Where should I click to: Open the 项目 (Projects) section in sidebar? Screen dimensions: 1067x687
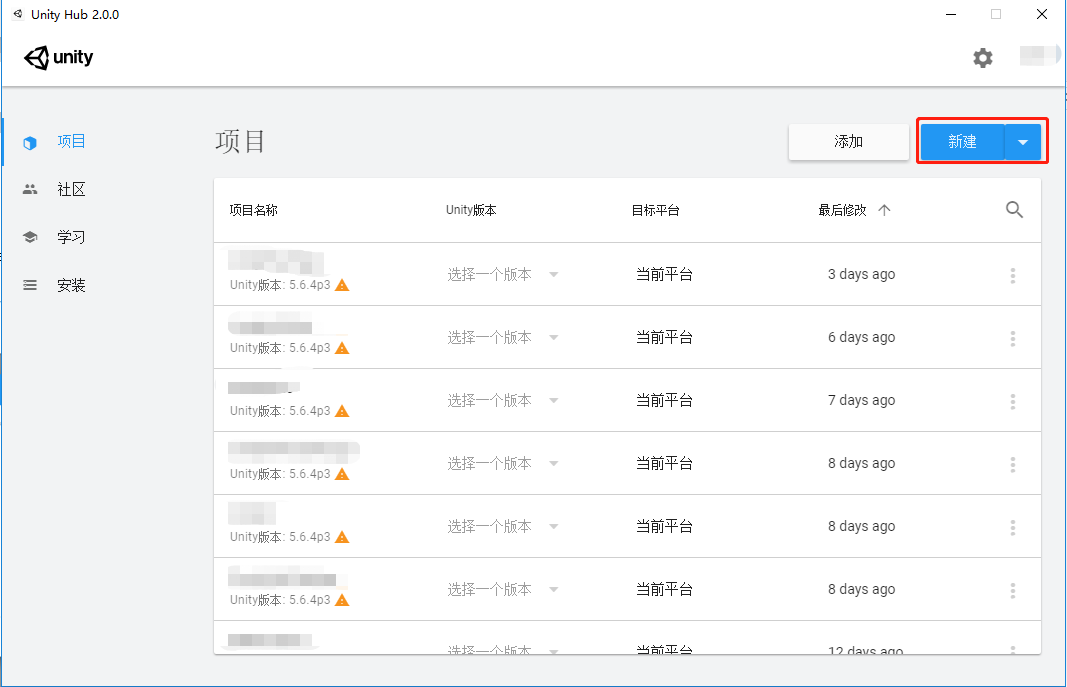coord(71,141)
